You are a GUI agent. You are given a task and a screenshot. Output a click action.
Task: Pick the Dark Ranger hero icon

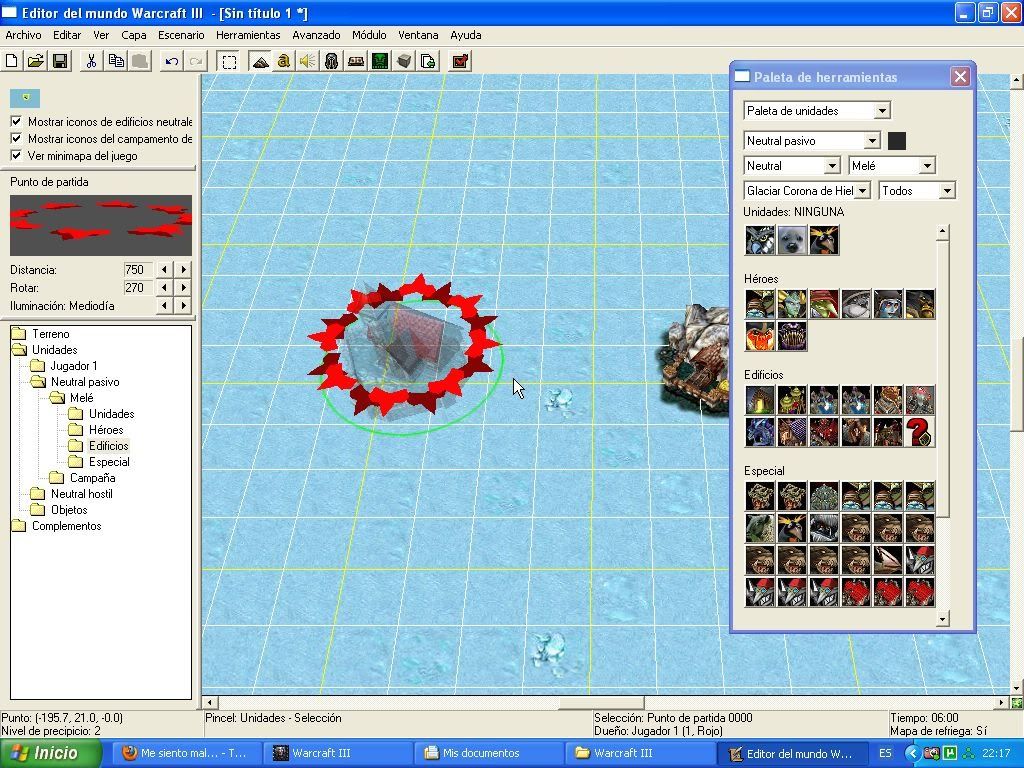[888, 304]
